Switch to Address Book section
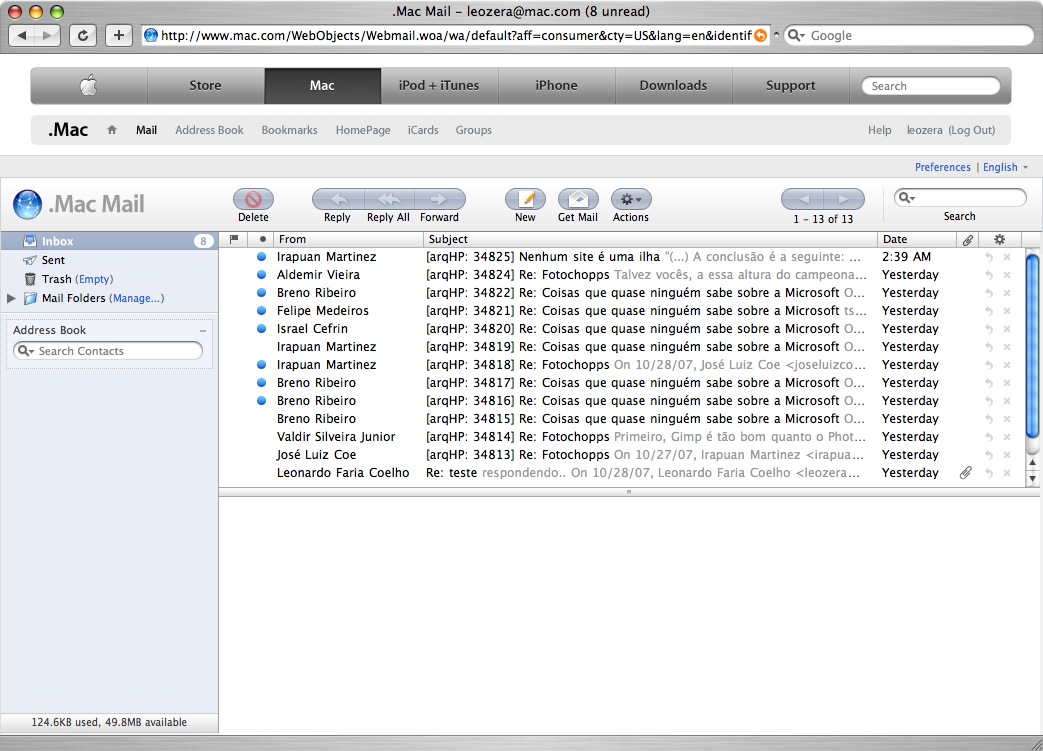The image size is (1043, 751). pyautogui.click(x=210, y=130)
